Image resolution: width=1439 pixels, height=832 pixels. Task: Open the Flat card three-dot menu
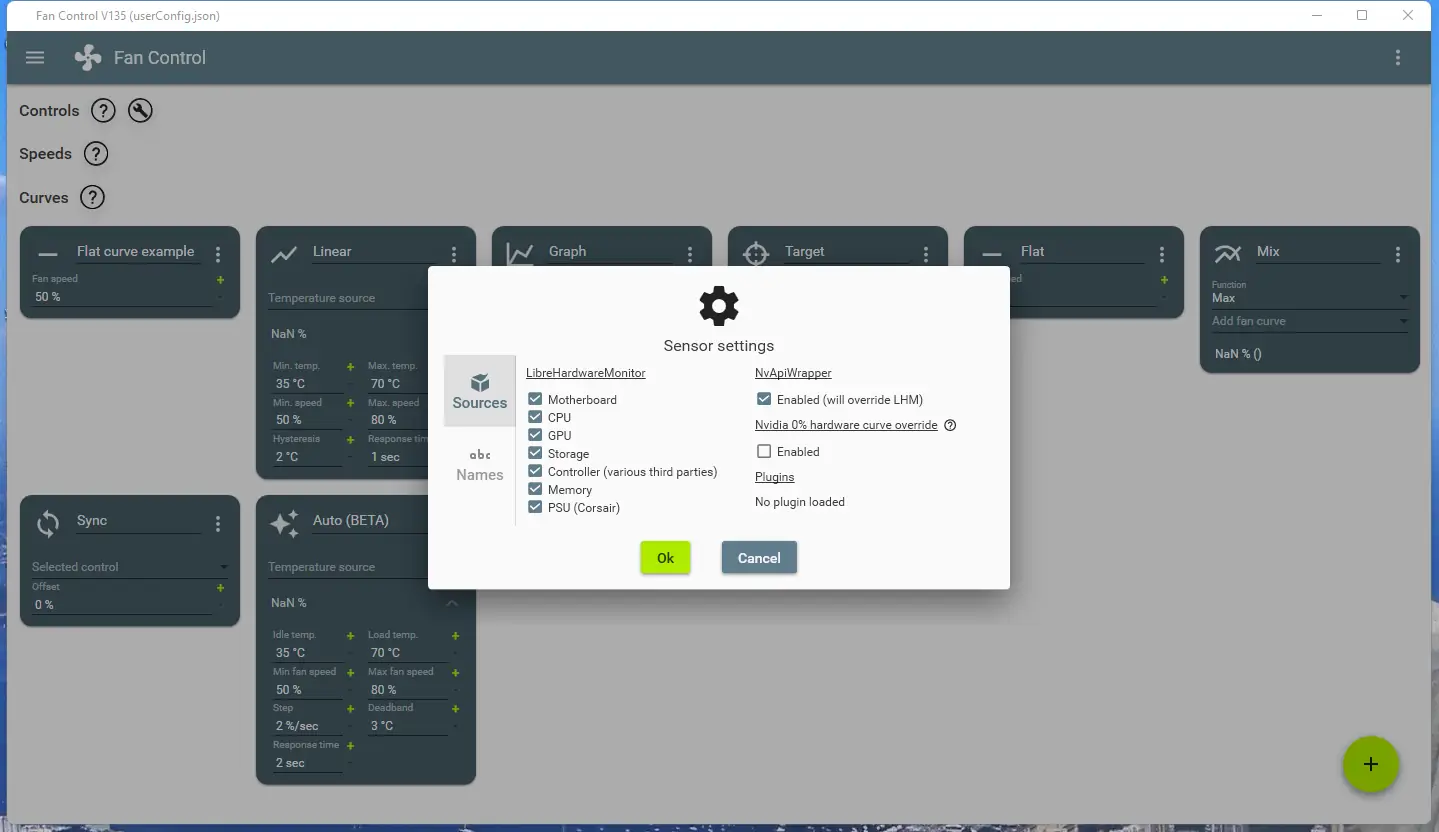[1162, 255]
